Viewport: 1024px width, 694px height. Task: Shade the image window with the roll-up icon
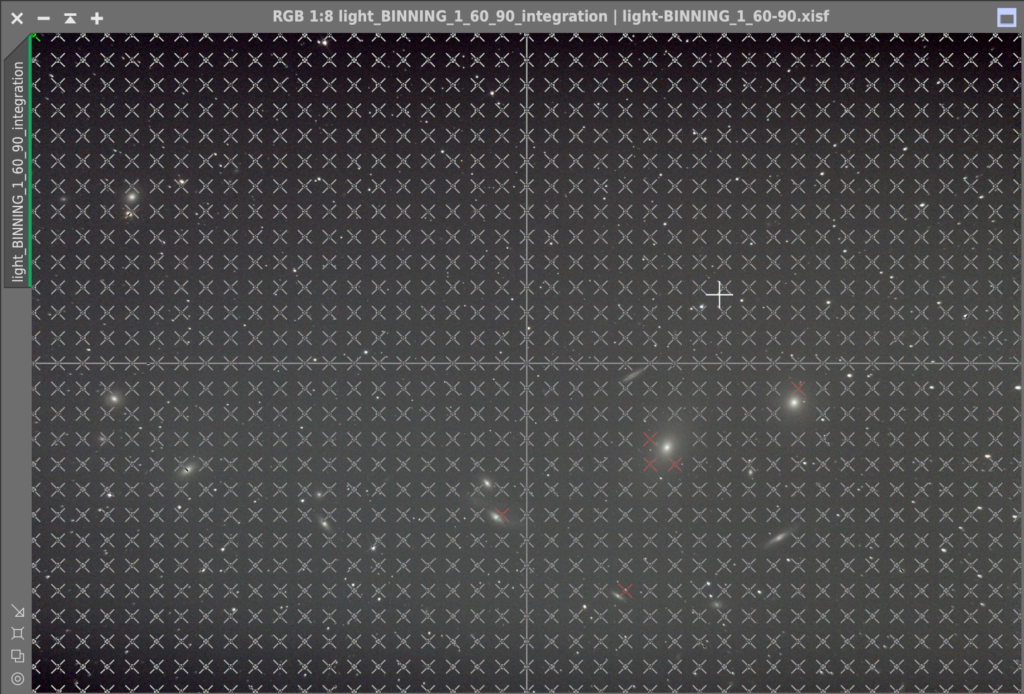pos(70,18)
